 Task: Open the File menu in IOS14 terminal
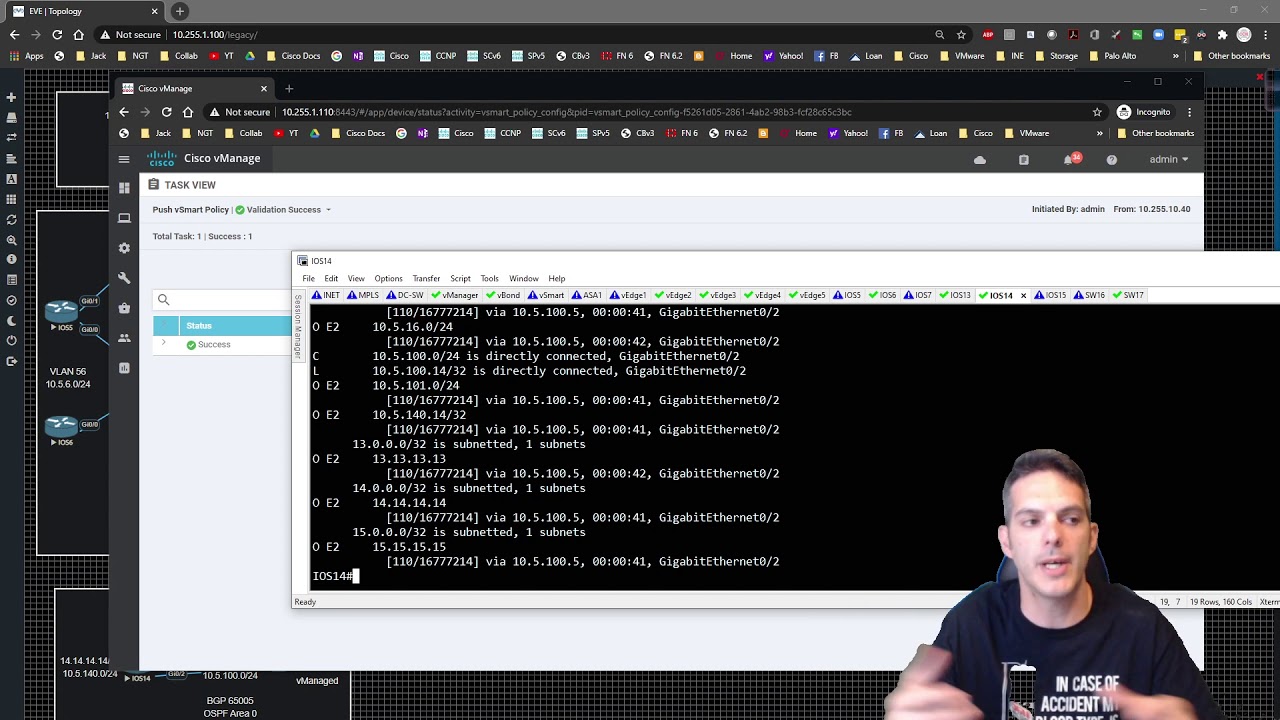pos(309,279)
